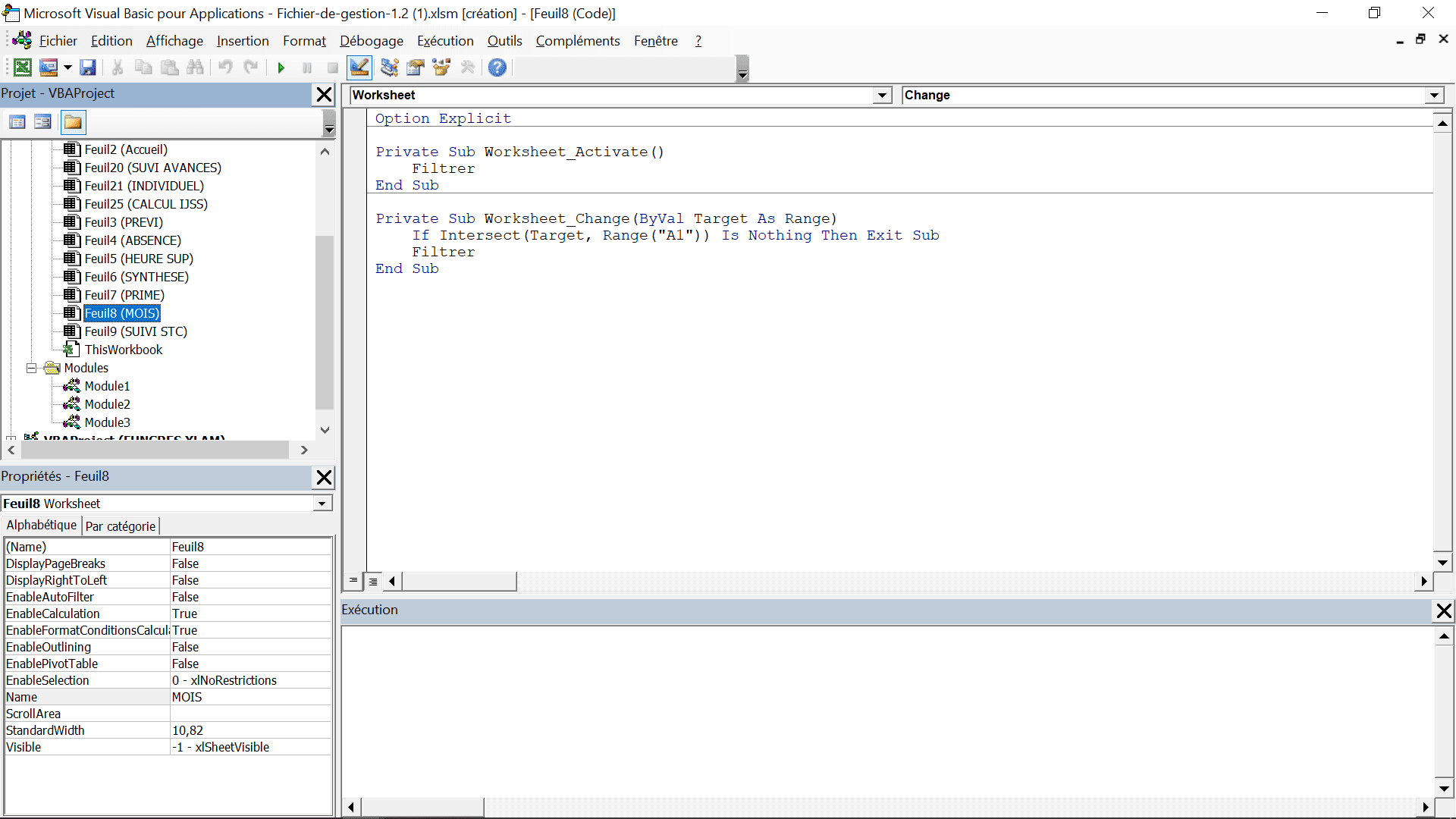Click the Find binoculars icon

coord(195,67)
